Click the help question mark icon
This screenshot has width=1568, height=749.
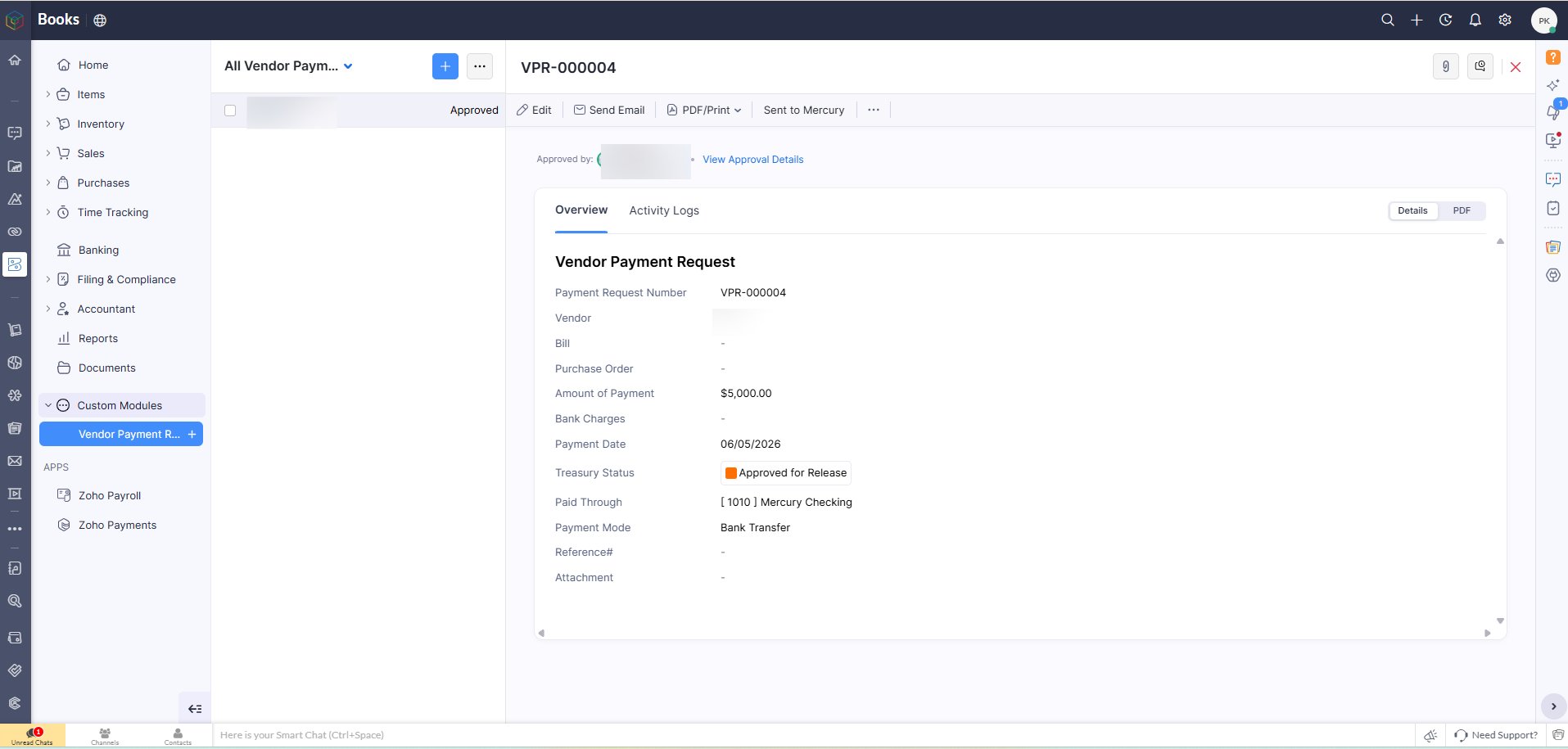click(1553, 57)
